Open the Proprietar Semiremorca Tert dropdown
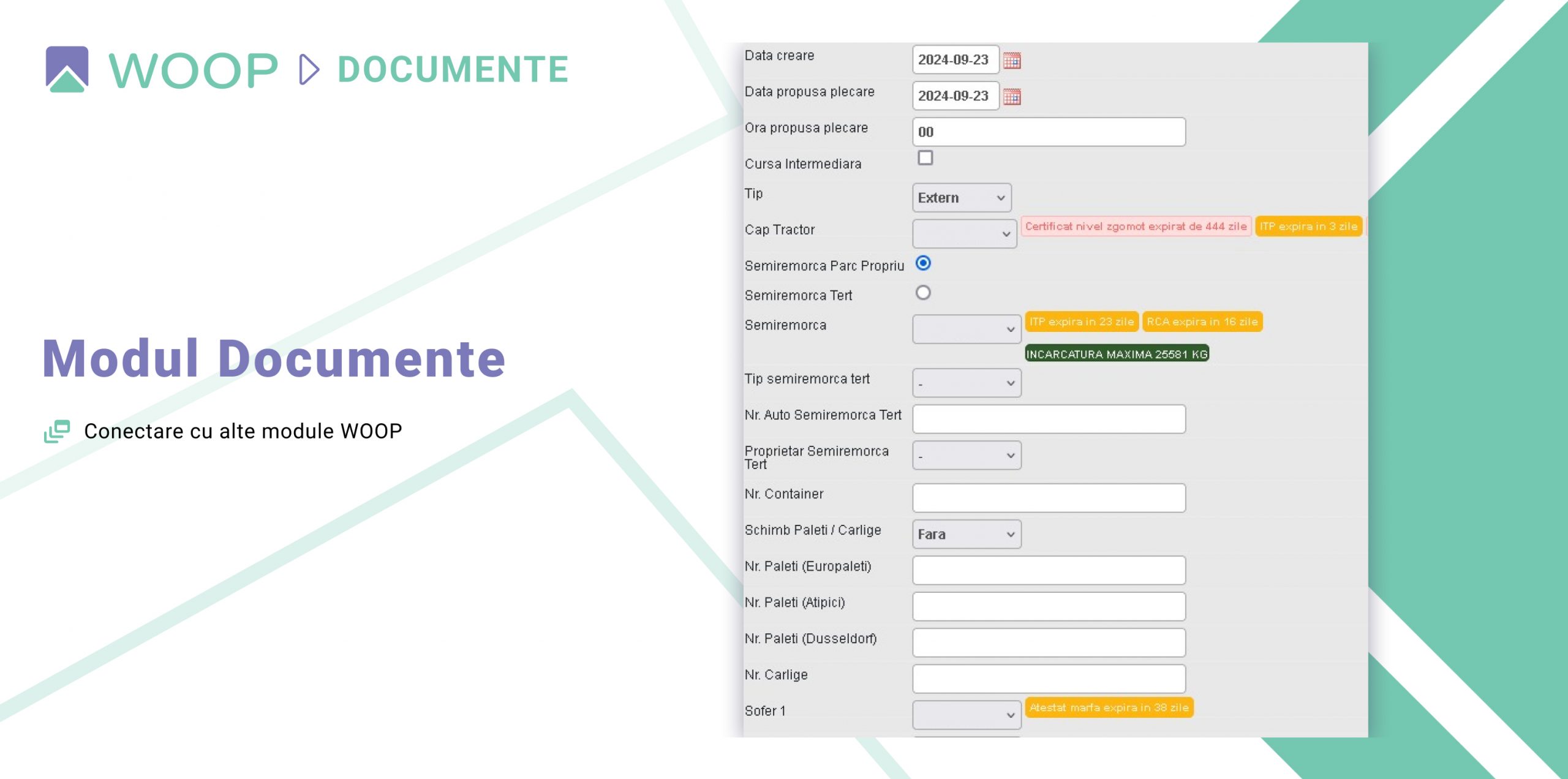The height and width of the screenshot is (779, 1568). pyautogui.click(x=967, y=455)
